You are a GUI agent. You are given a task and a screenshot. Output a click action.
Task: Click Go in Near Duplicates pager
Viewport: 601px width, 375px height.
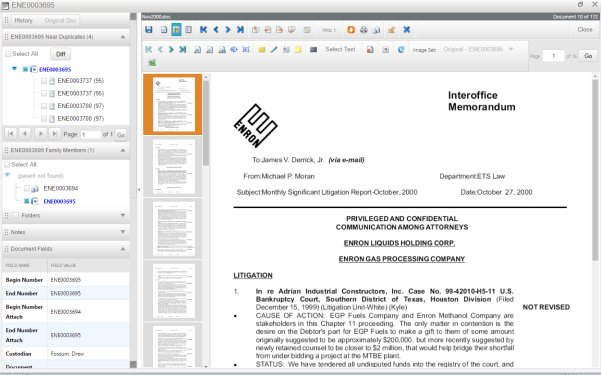[121, 135]
